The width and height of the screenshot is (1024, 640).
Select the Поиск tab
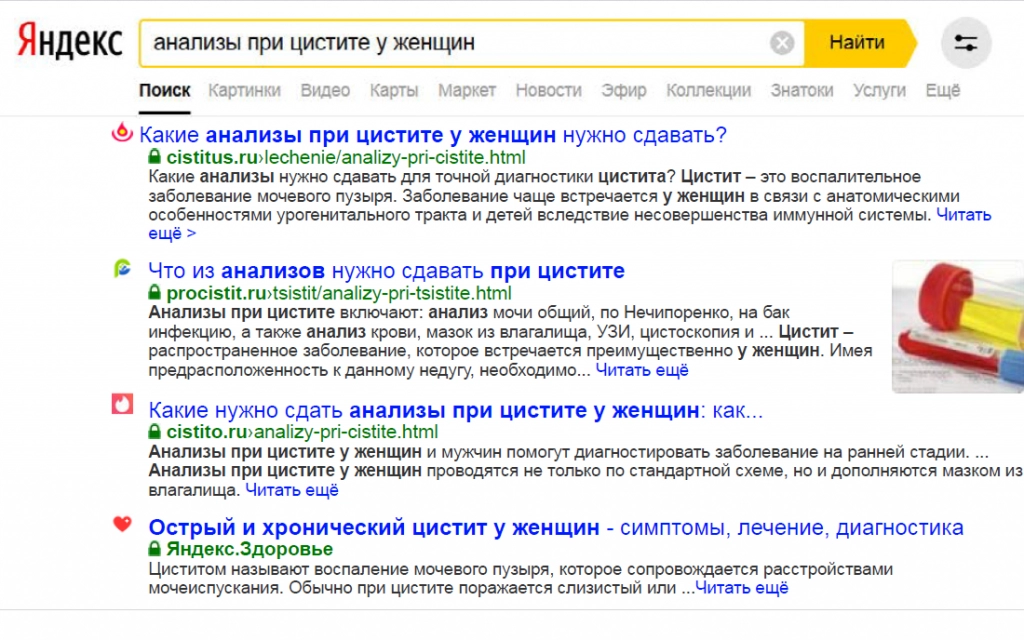point(165,90)
